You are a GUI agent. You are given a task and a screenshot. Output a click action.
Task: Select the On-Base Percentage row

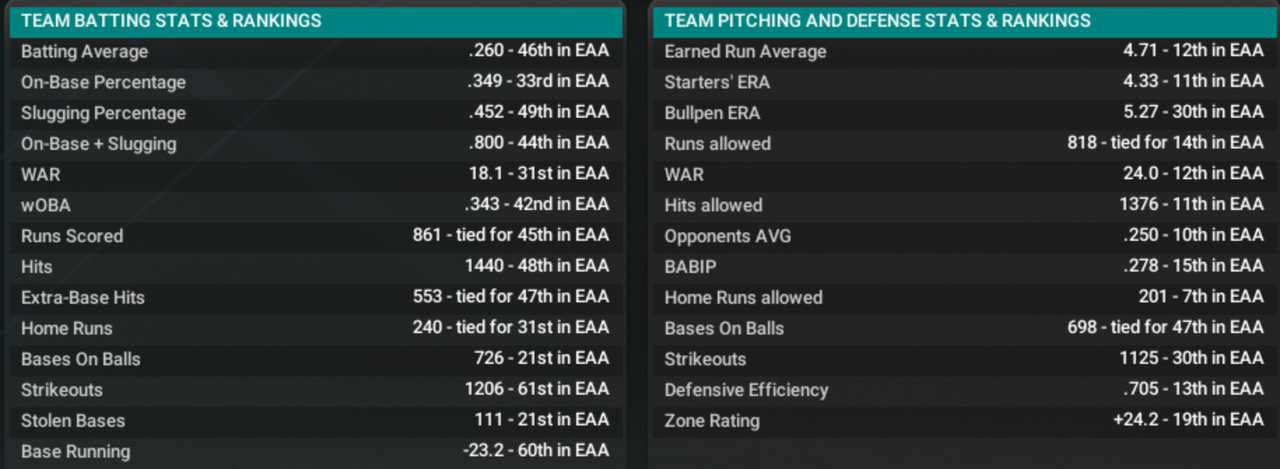(x=316, y=83)
